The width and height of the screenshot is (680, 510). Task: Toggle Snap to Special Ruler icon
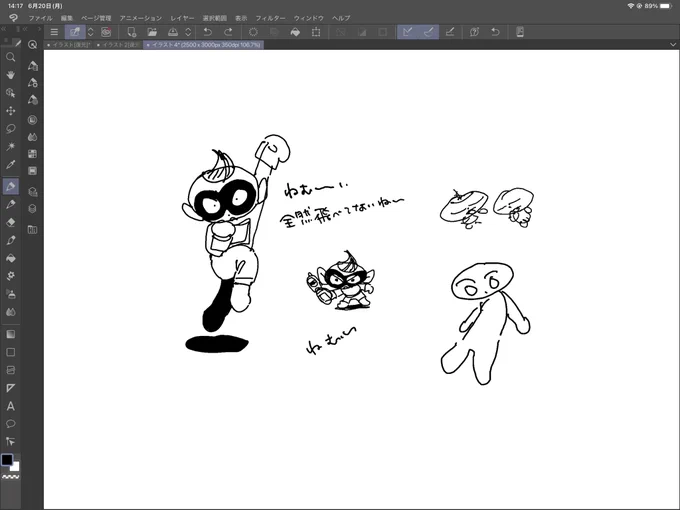tap(428, 32)
